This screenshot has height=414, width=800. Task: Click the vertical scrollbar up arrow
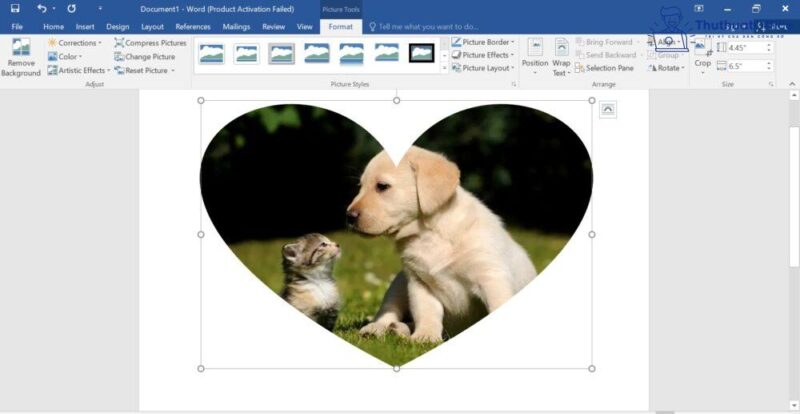tap(794, 95)
